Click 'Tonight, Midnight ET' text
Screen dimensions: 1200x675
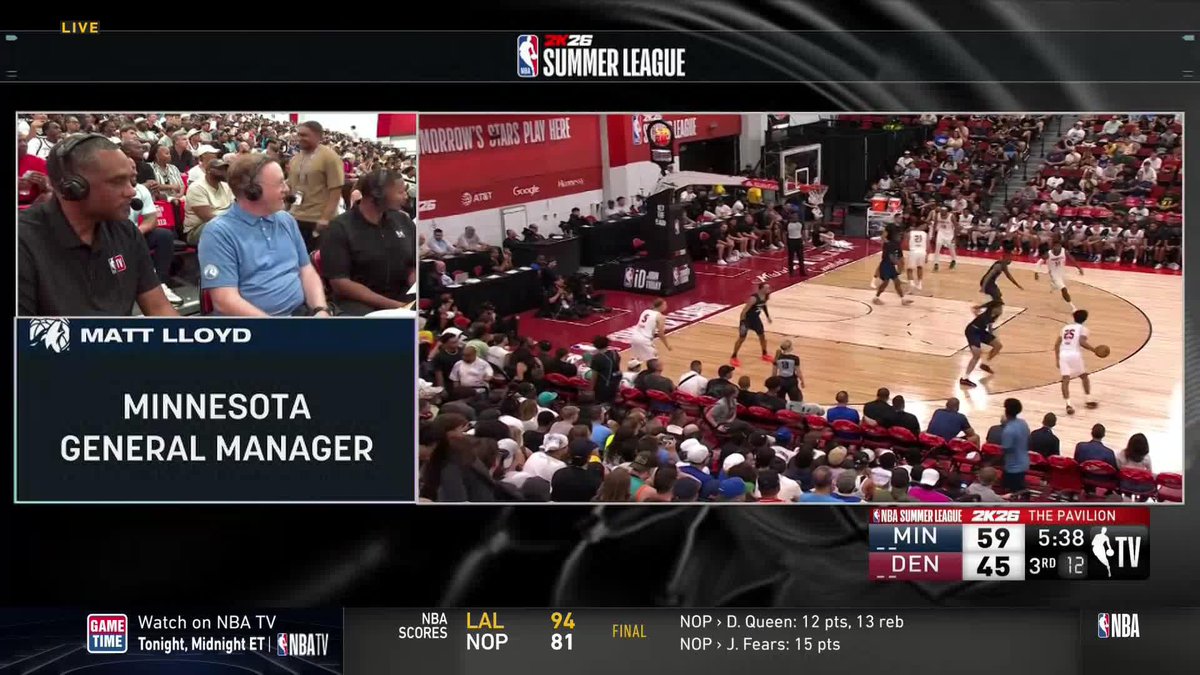click(x=201, y=644)
